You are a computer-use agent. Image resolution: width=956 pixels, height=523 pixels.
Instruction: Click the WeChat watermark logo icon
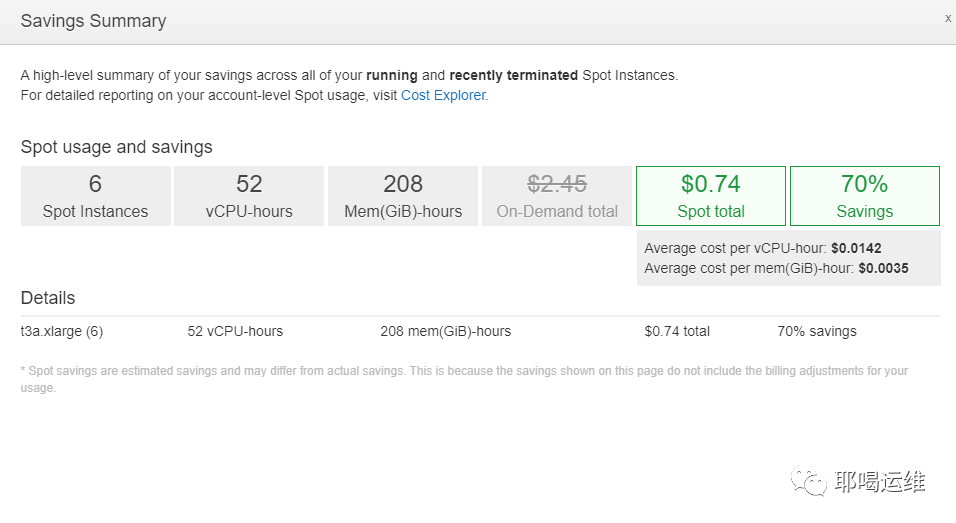[810, 482]
